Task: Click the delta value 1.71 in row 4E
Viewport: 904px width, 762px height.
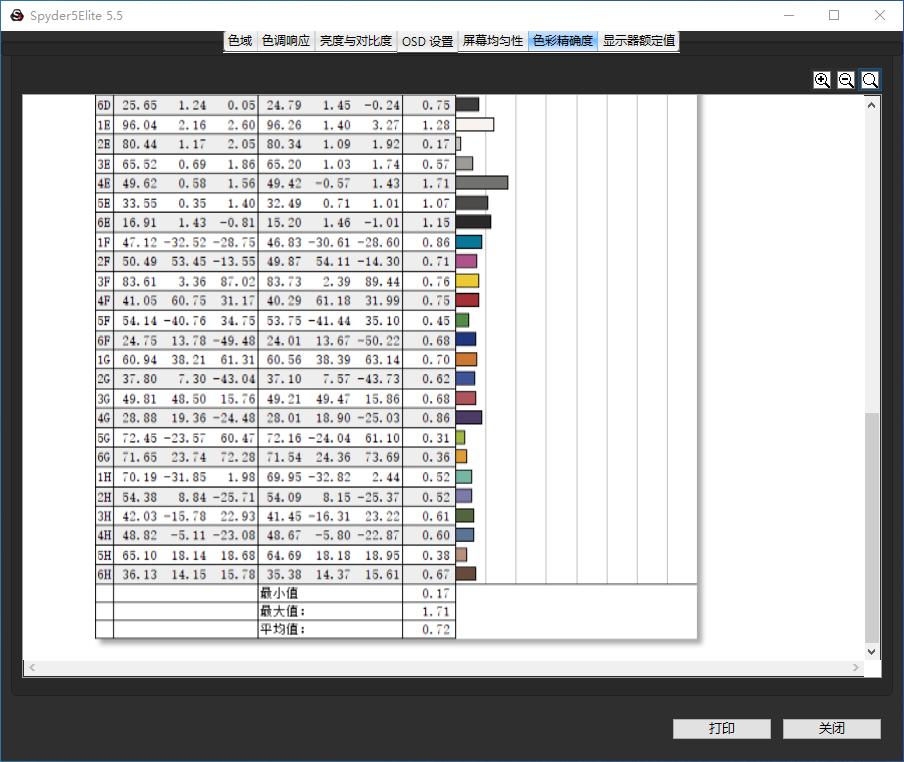Action: 436,183
